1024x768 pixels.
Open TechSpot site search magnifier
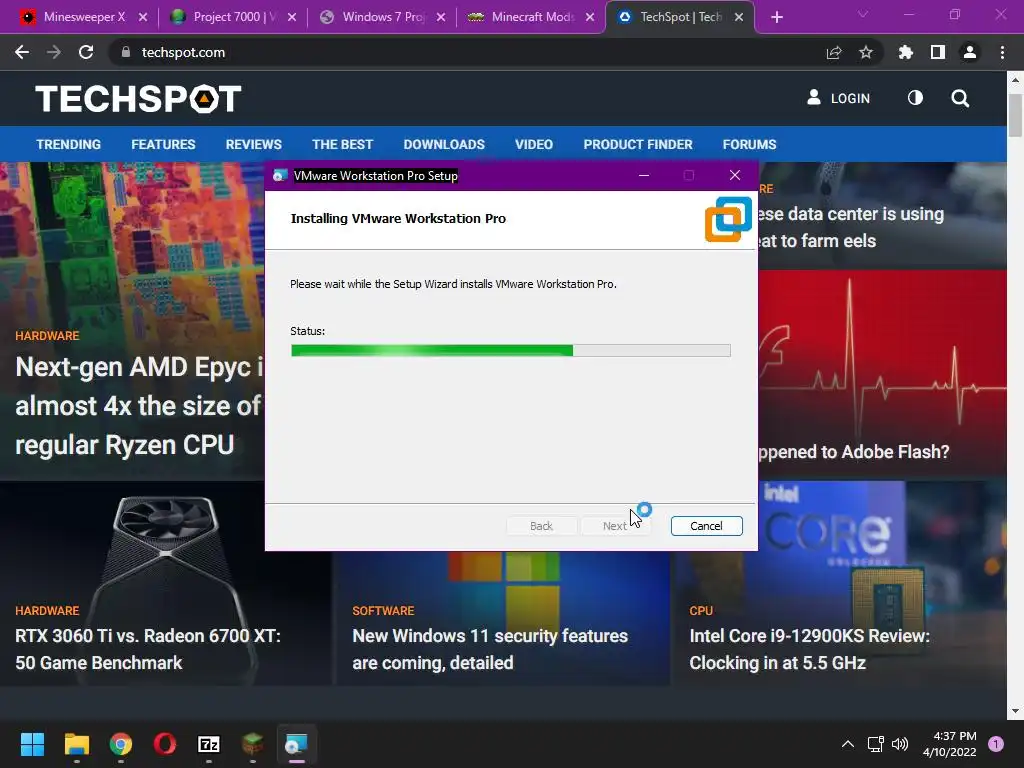tap(960, 99)
